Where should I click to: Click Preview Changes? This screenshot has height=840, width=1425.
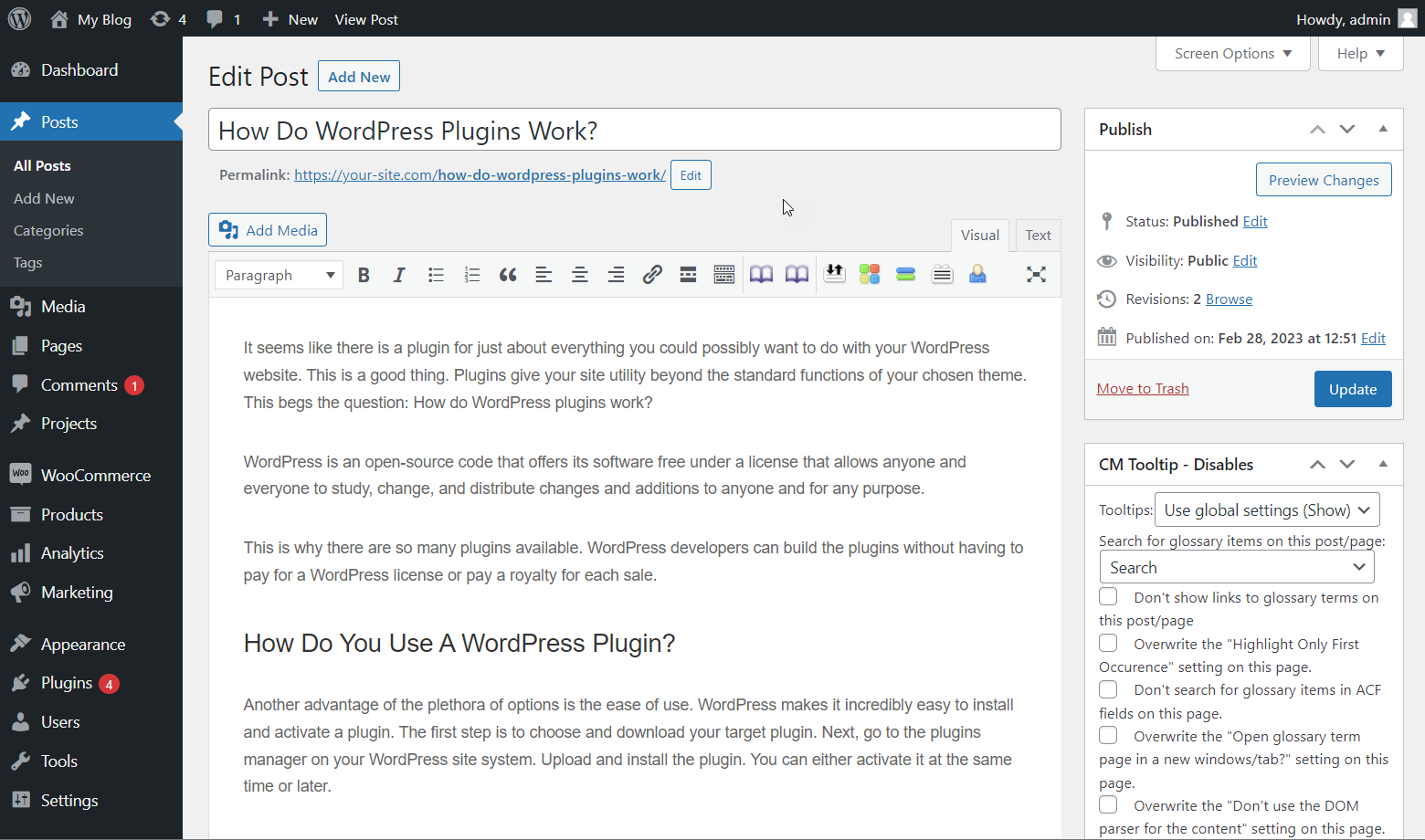pyautogui.click(x=1324, y=180)
